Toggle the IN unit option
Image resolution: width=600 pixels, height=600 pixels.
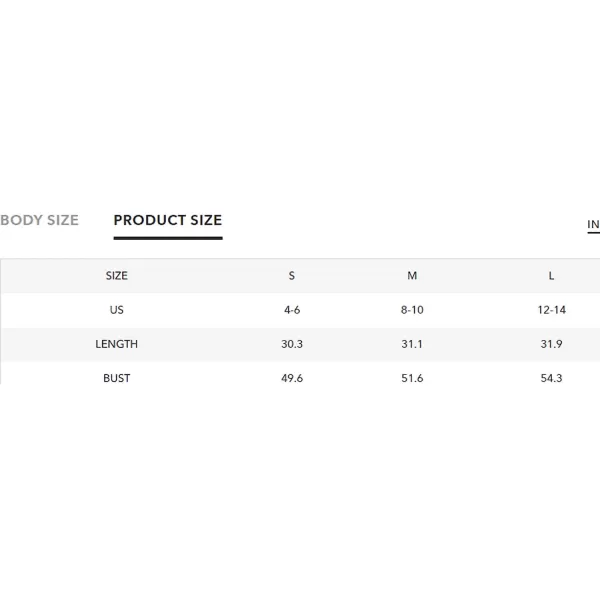pos(593,224)
